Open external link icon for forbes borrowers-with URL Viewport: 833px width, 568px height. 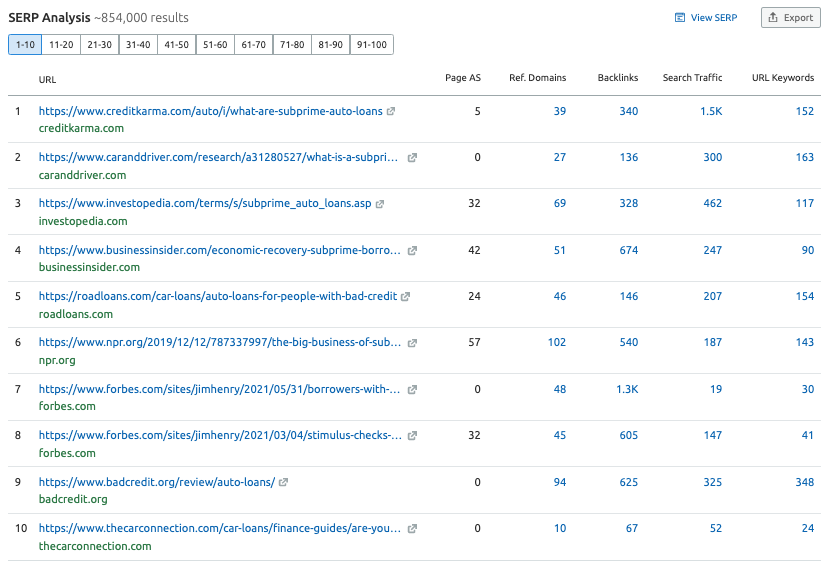click(x=412, y=390)
